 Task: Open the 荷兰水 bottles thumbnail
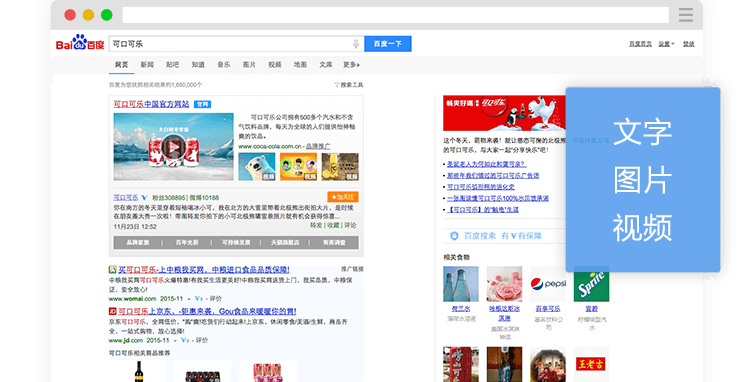point(461,284)
